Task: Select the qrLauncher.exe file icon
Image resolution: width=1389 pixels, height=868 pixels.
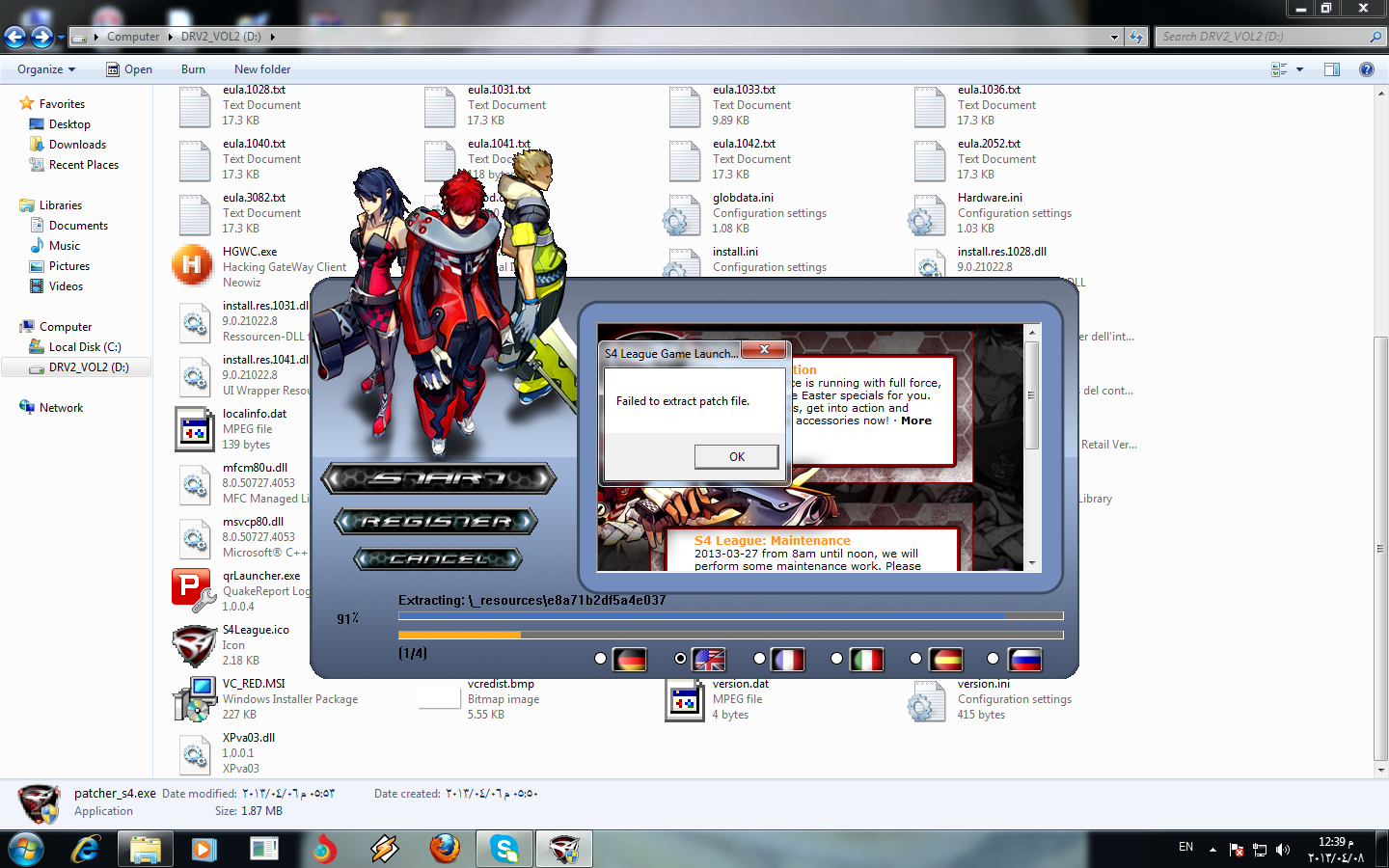Action: coord(193,589)
